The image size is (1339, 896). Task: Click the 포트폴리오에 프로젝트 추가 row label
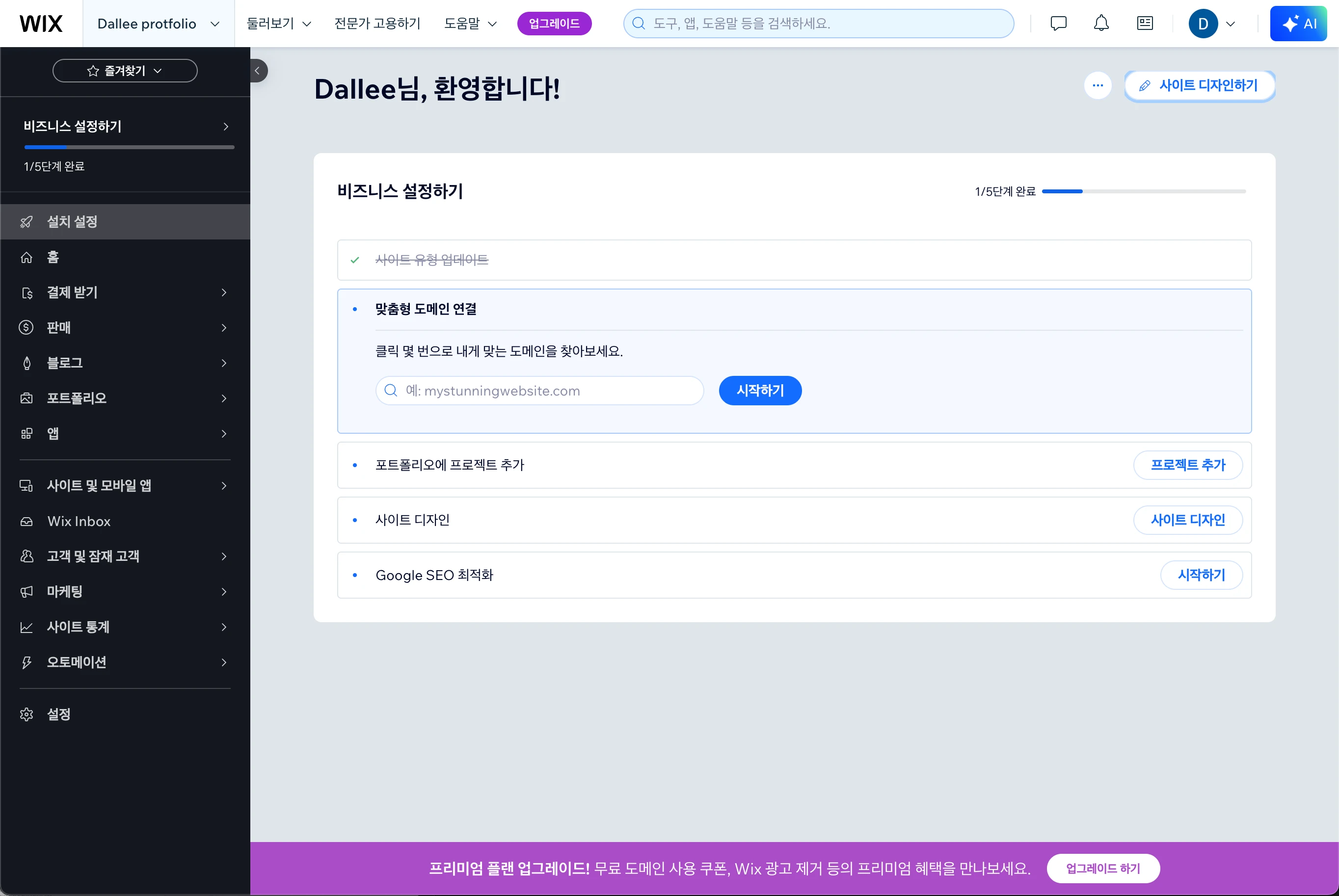tap(450, 465)
